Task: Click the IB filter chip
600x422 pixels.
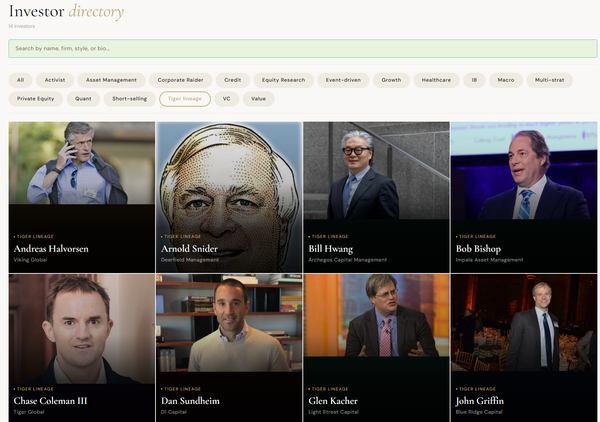Action: (474, 80)
